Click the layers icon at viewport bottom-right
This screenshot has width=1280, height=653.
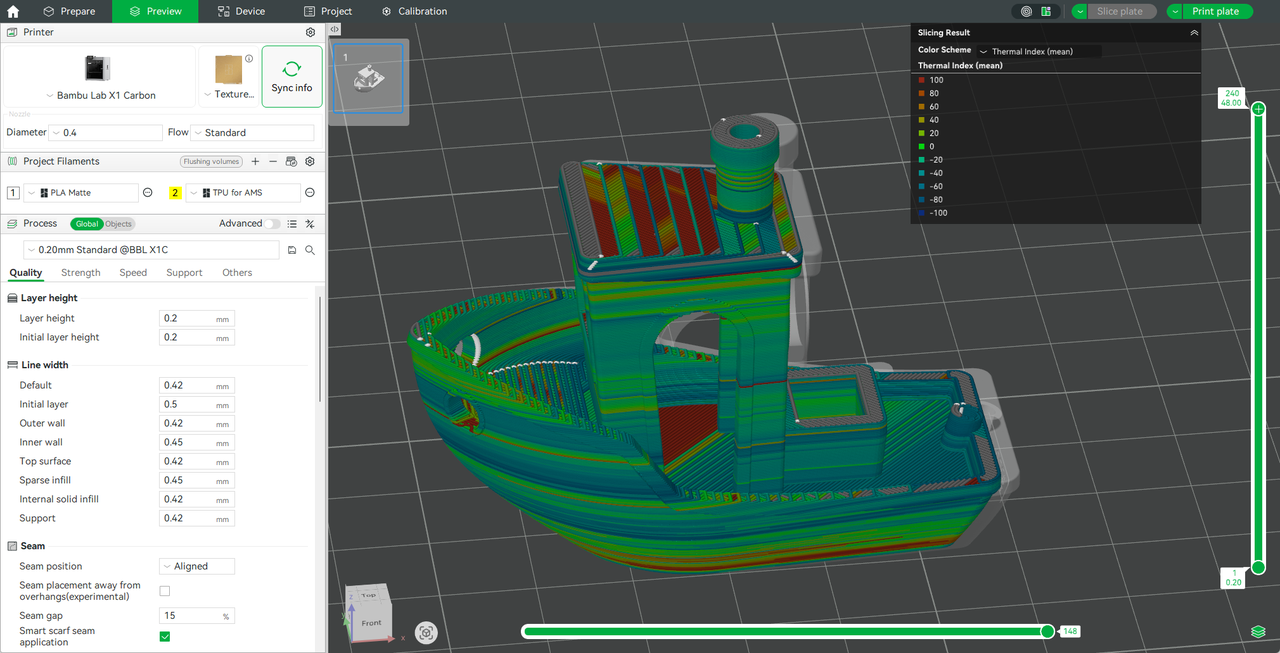click(1258, 632)
